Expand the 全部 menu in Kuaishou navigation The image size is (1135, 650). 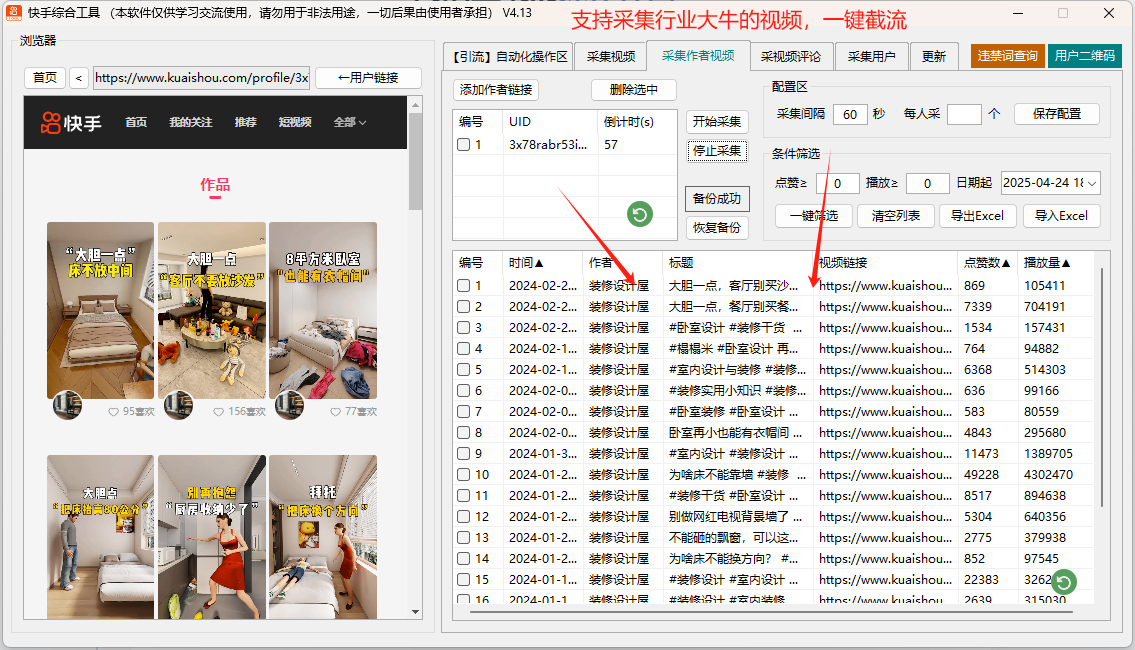tap(349, 123)
